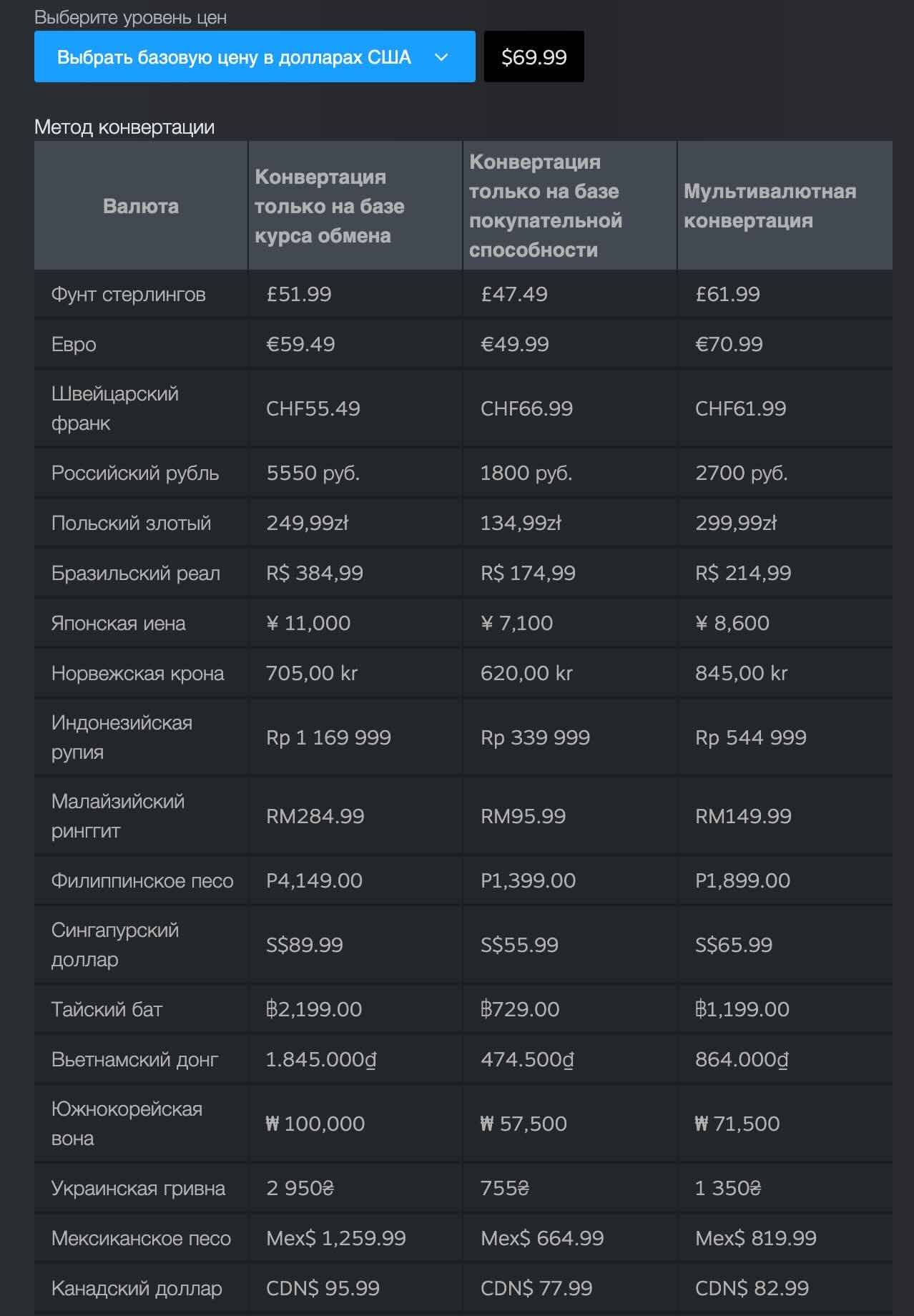
Task: Select the 'Фунт стерлингов' row label
Action: (129, 294)
